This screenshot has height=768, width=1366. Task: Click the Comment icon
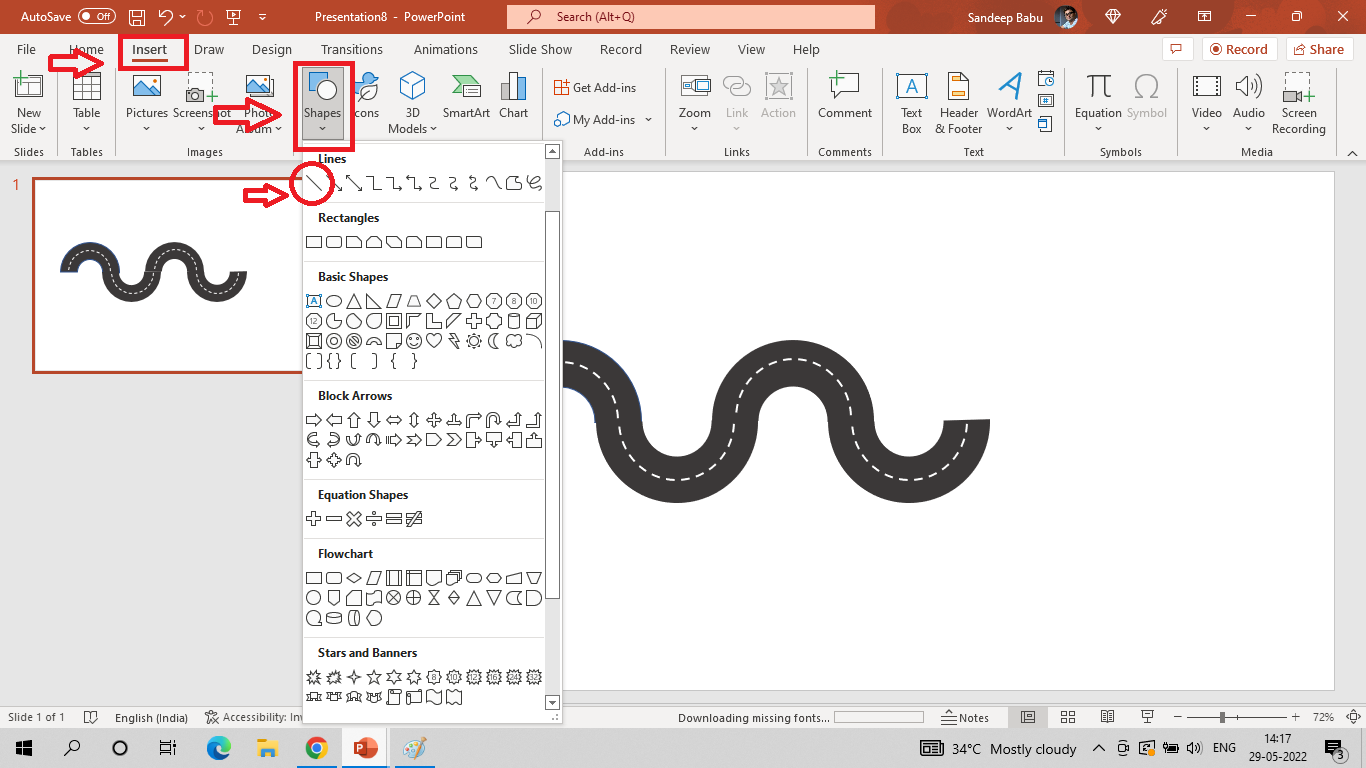click(844, 97)
